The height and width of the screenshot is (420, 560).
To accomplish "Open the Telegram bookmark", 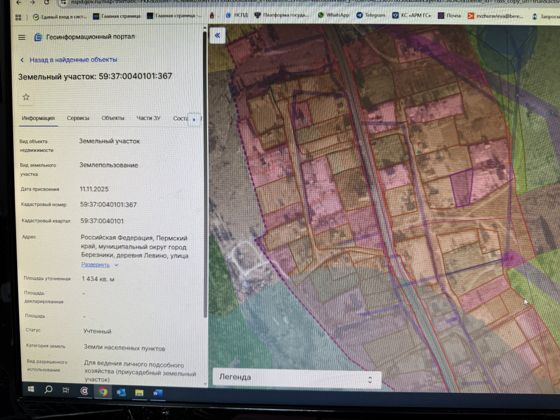I will (371, 15).
